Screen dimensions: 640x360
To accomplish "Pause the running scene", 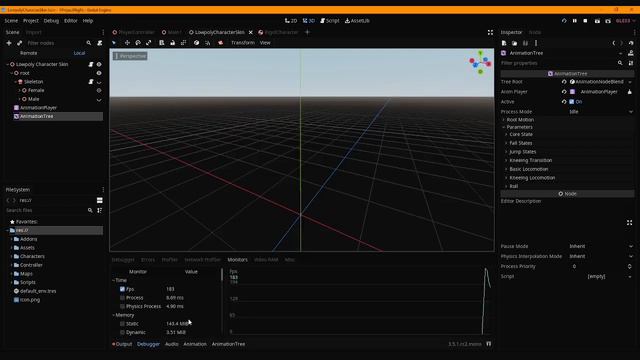I will pyautogui.click(x=575, y=20).
